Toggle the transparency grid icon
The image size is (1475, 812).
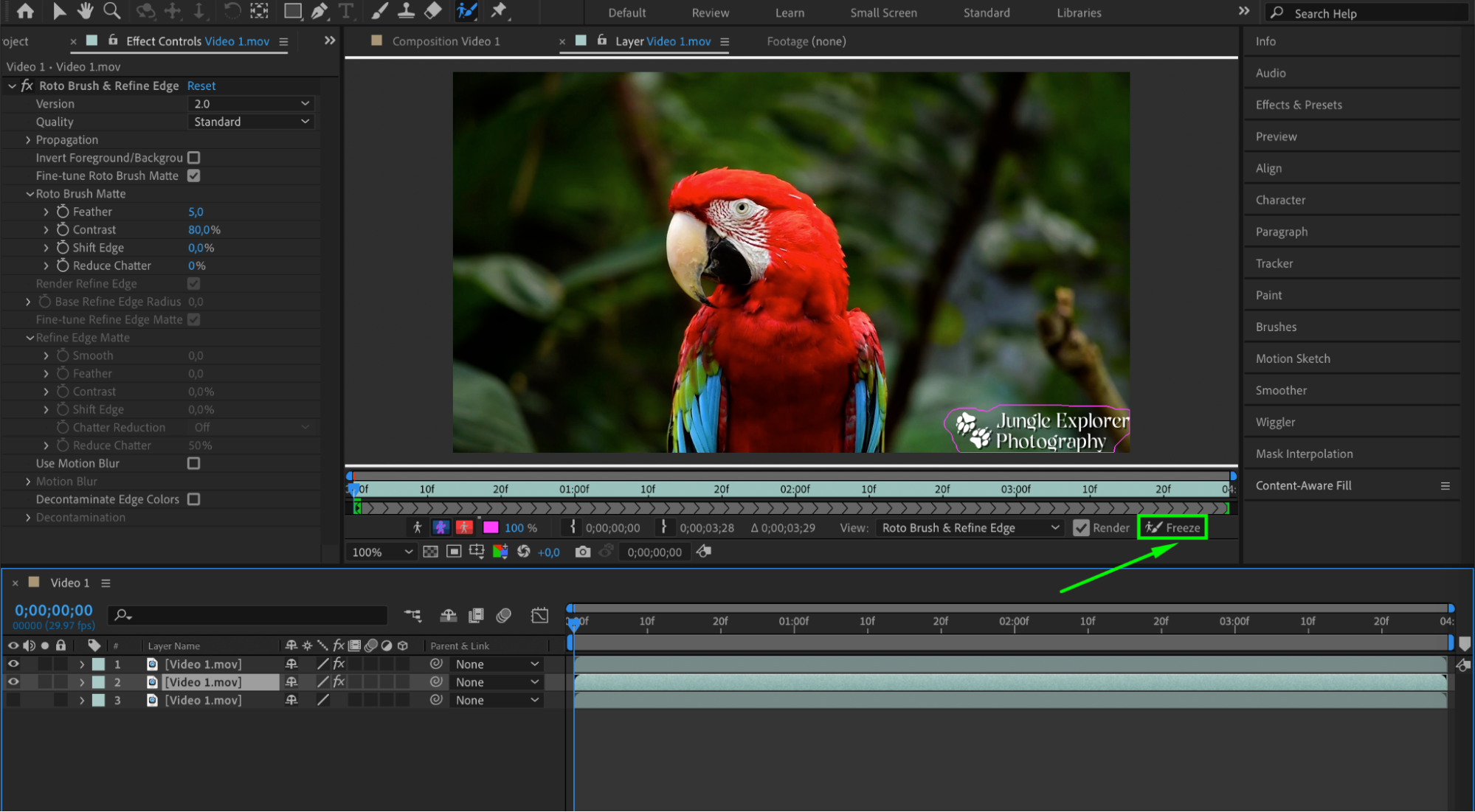click(430, 552)
